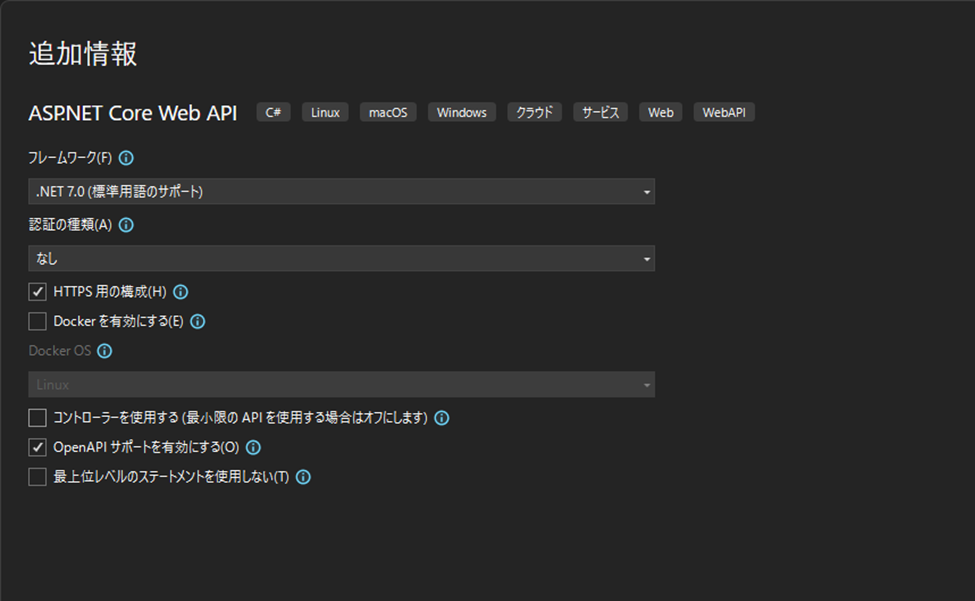The height and width of the screenshot is (601, 975).
Task: Click the info icon beside Docker を有効にする(E)
Action: [x=198, y=321]
